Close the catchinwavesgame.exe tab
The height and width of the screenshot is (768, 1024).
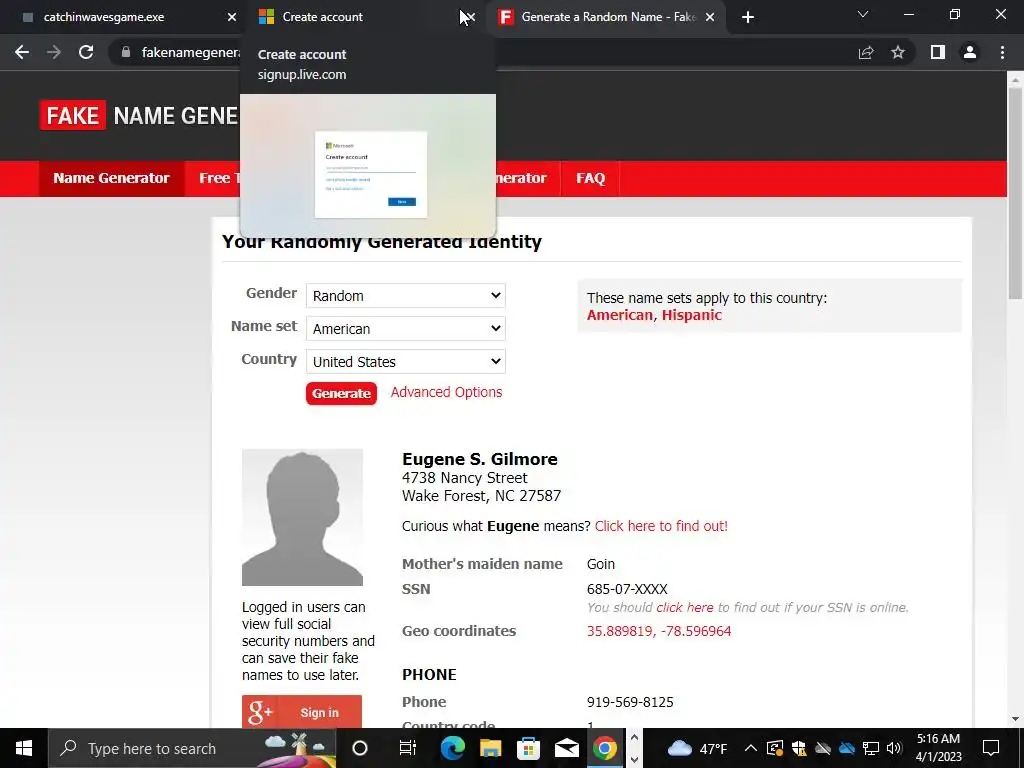click(x=232, y=17)
